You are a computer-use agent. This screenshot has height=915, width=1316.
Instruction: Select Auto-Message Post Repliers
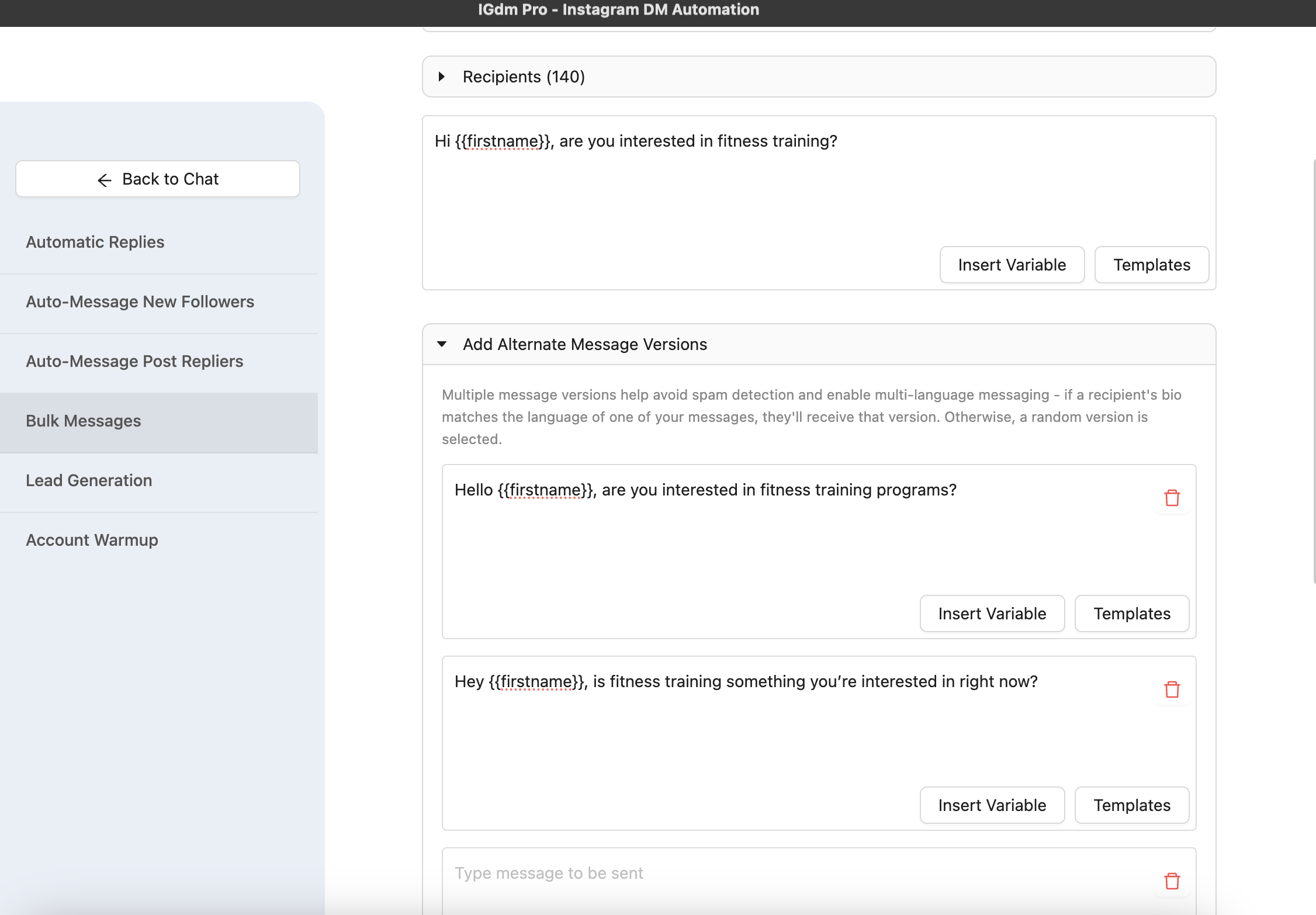pos(134,361)
